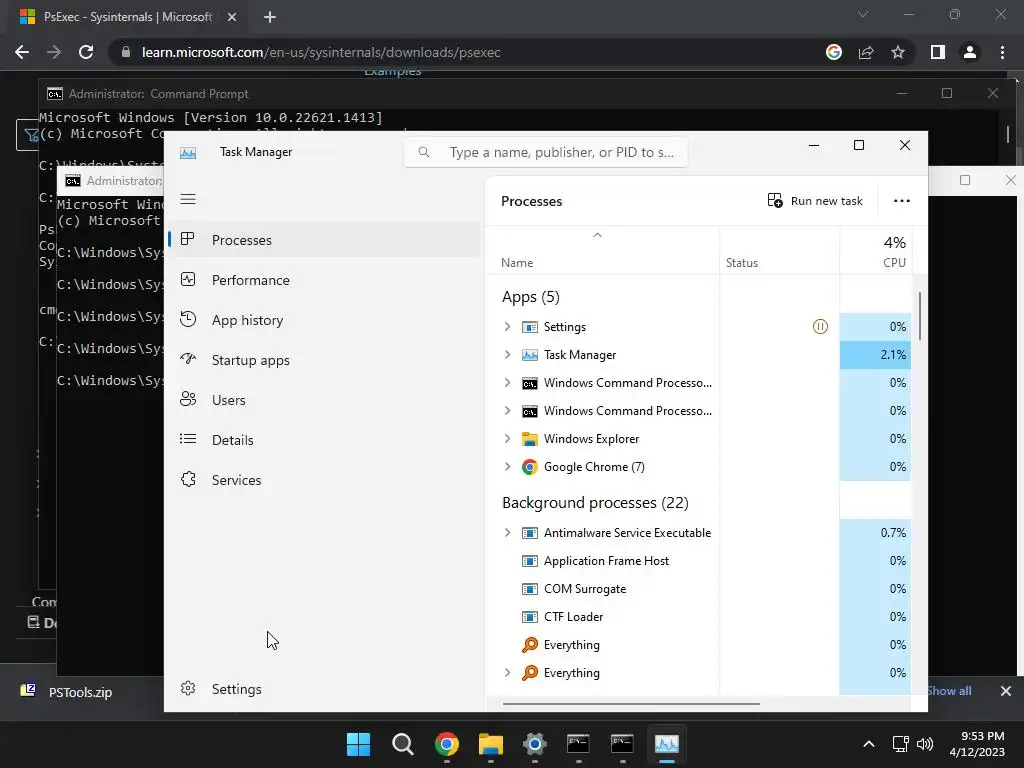Click the process list horizontal scrollbar
1024x768 pixels.
coord(631,704)
